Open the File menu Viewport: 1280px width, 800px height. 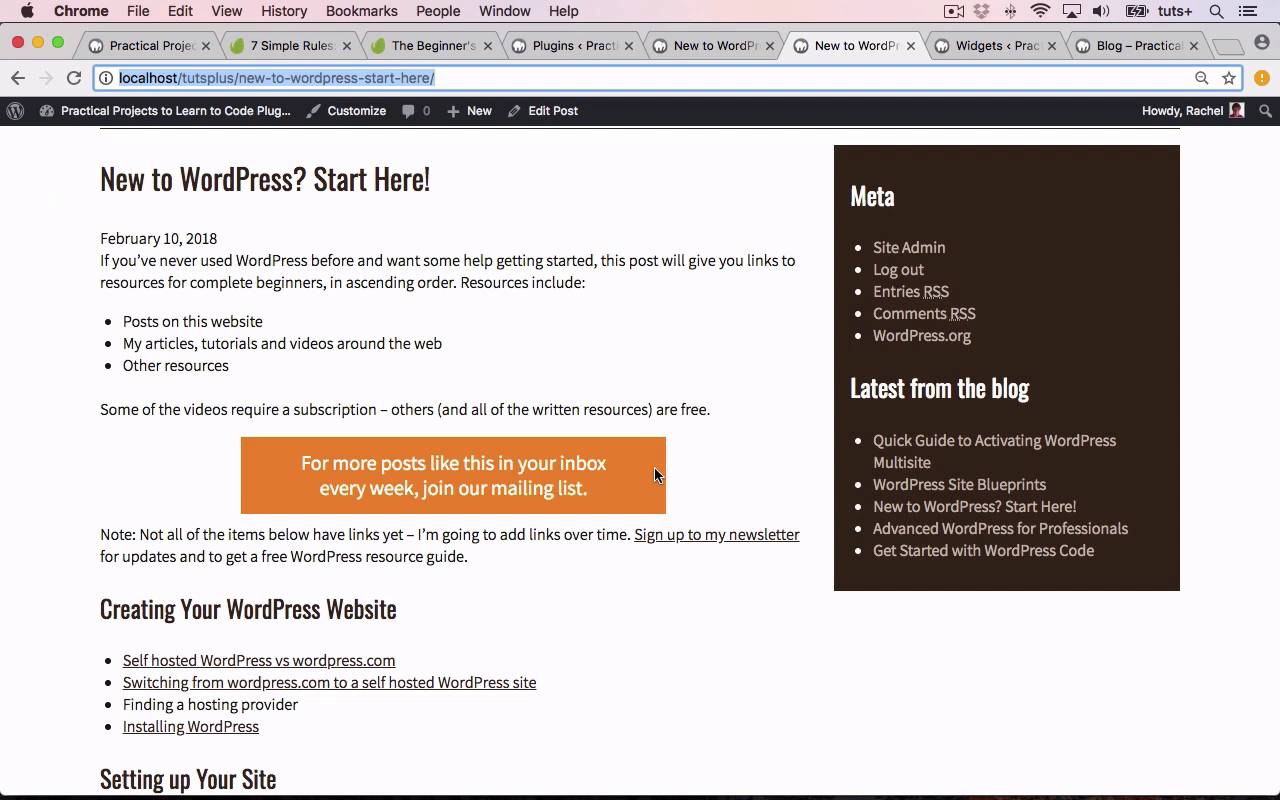tap(138, 11)
